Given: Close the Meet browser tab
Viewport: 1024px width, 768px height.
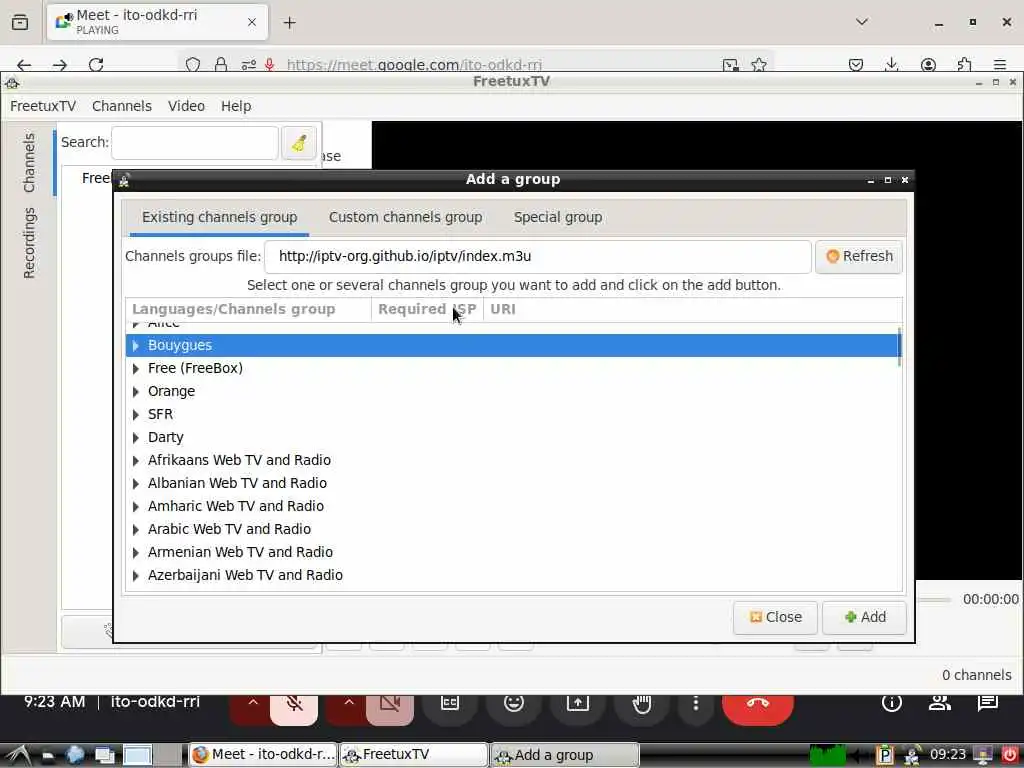Looking at the screenshot, I should (x=251, y=22).
